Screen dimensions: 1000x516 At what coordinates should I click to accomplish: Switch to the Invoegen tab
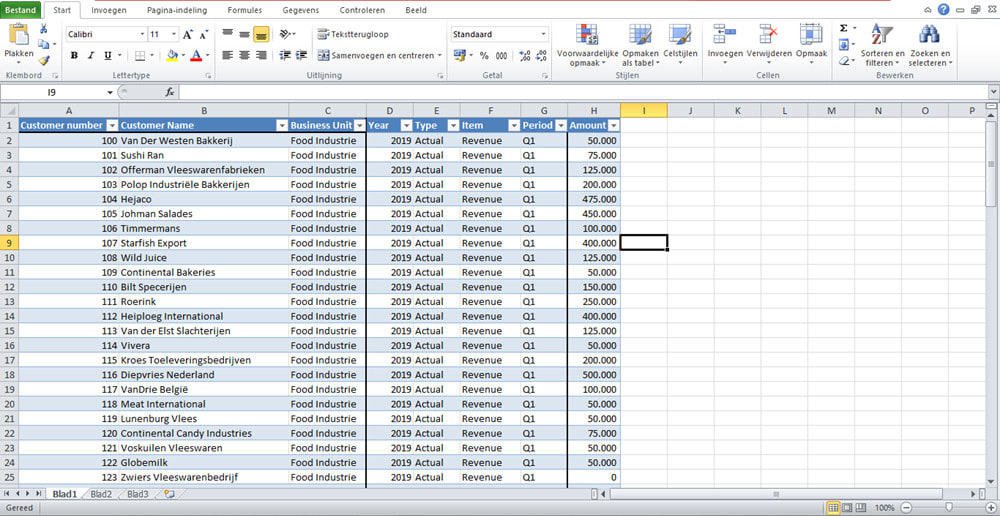[108, 10]
